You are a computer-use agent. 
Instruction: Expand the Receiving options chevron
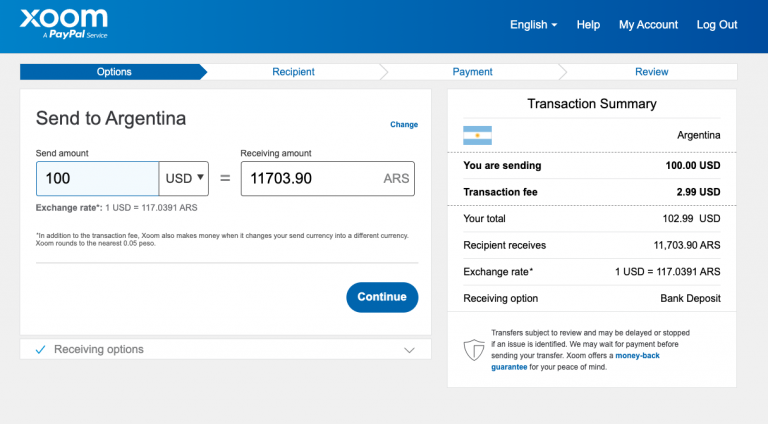409,350
